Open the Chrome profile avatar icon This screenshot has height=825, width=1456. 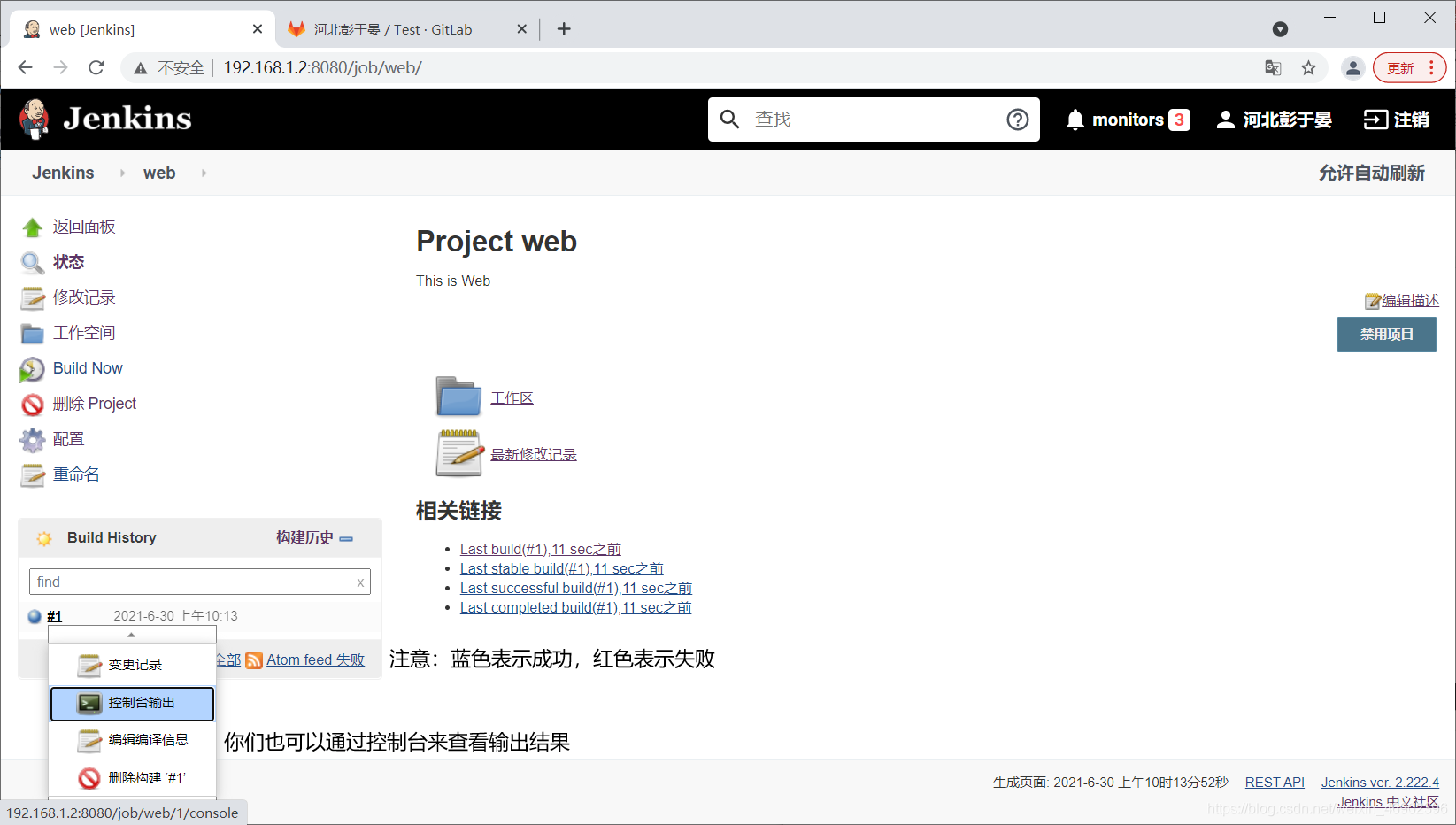1352,68
